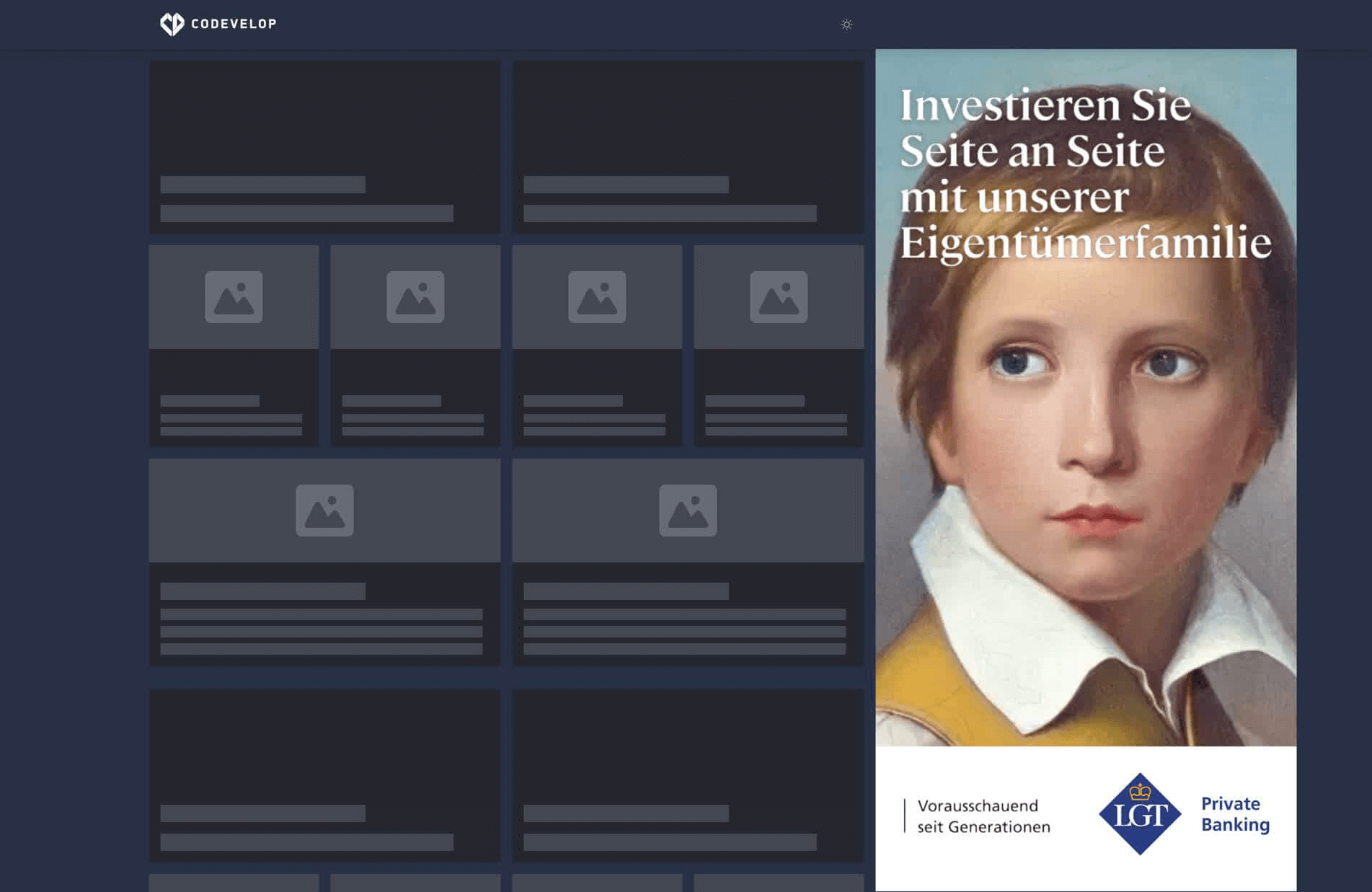
Task: Click the LGT diamond logo in the ad
Action: pos(1140,814)
